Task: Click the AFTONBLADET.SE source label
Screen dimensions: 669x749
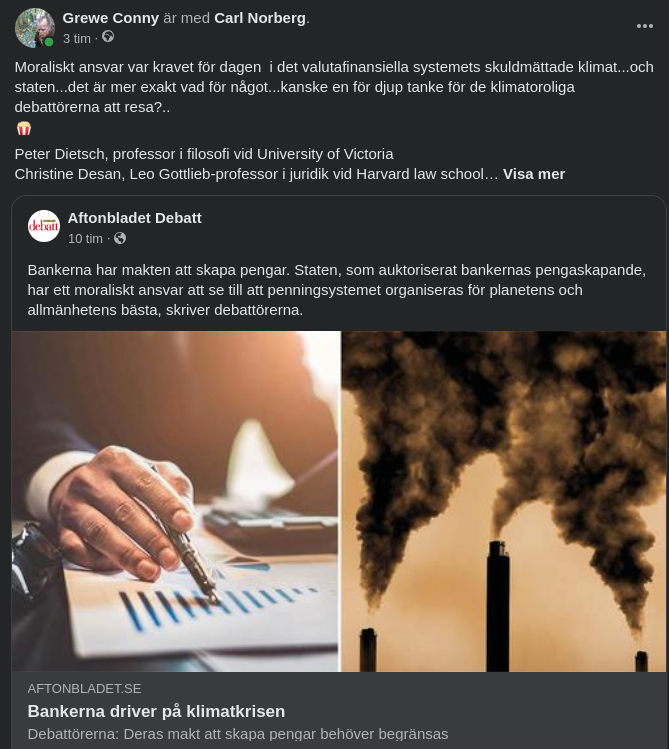Action: pos(84,688)
